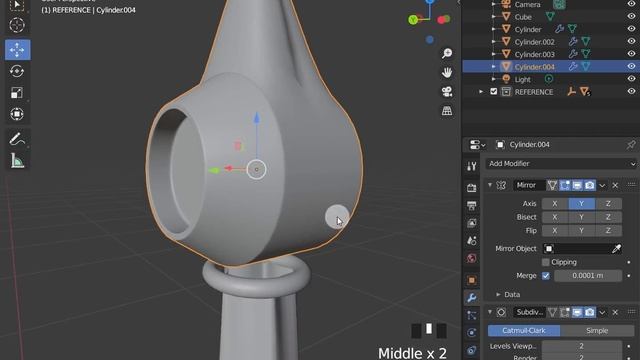Screen dimensions: 640x360
Task: Toggle Subdivision modifier viewport display
Action: point(577,312)
